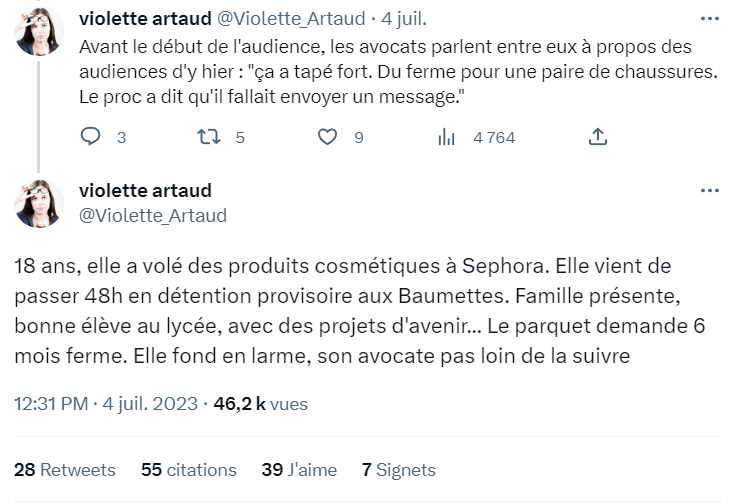Open violette artaud's avatar on the main tweet
The image size is (734, 503).
(39, 204)
